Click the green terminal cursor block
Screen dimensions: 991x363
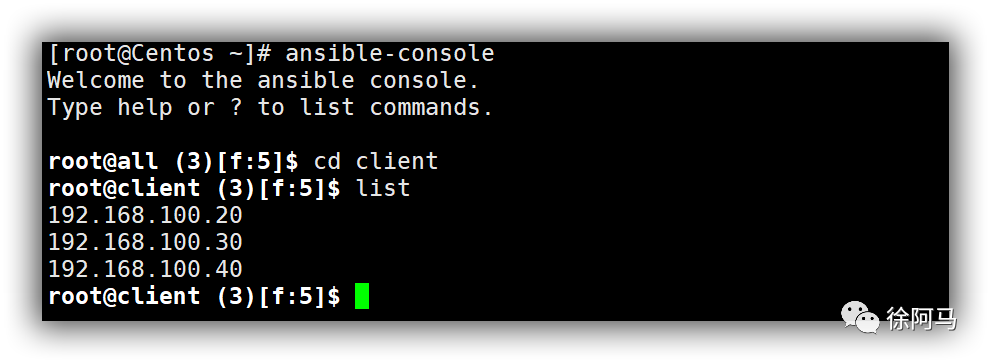coord(362,296)
